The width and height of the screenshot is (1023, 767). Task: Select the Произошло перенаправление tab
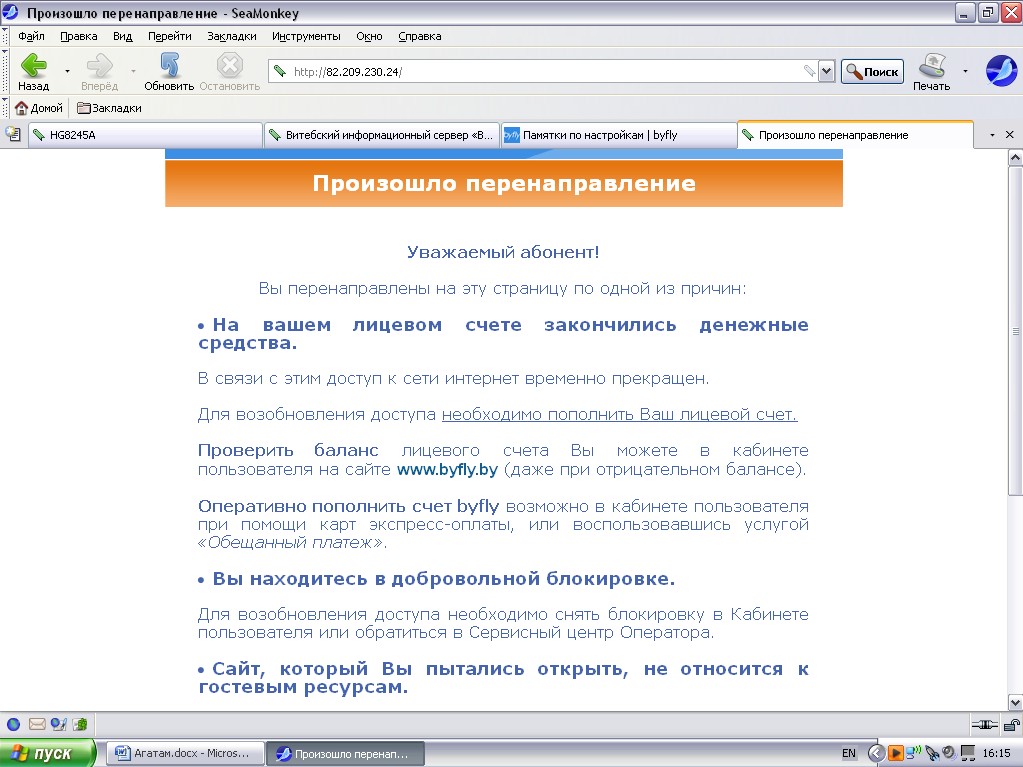pyautogui.click(x=855, y=134)
